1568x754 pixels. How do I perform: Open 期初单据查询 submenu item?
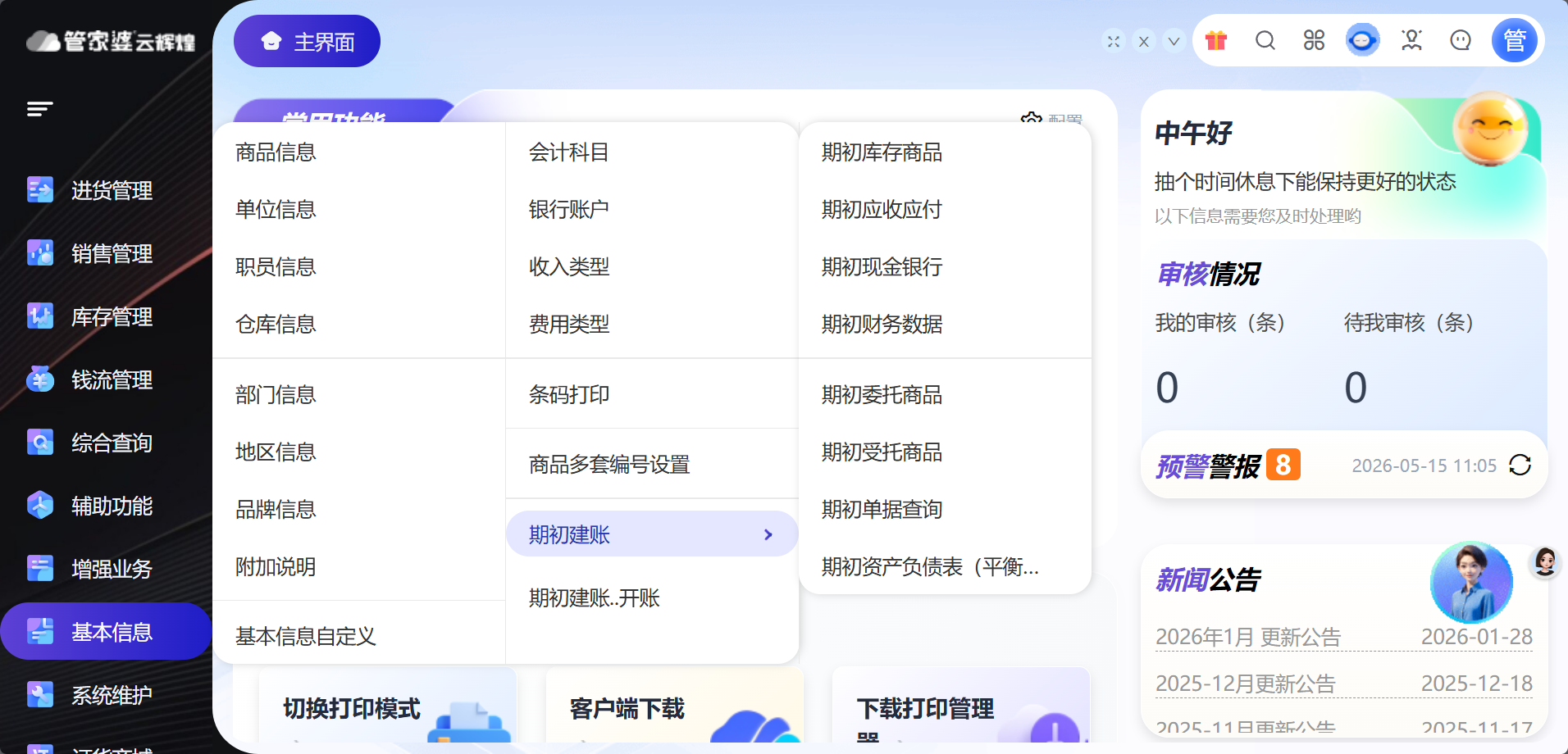pos(882,510)
